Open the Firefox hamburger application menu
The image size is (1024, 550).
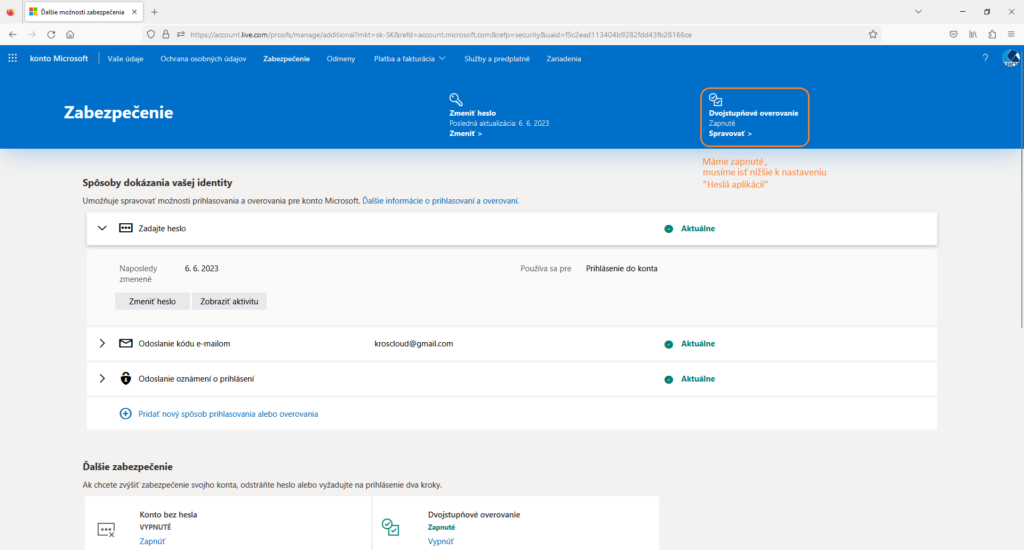coord(1010,34)
